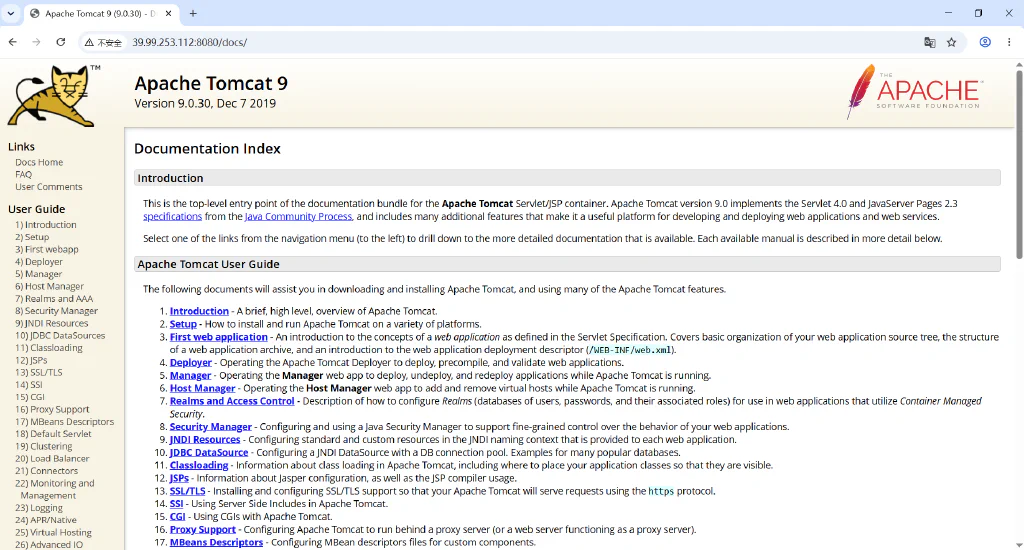
Task: Open 7) Realms and AAA sidebar entry
Action: (x=54, y=299)
